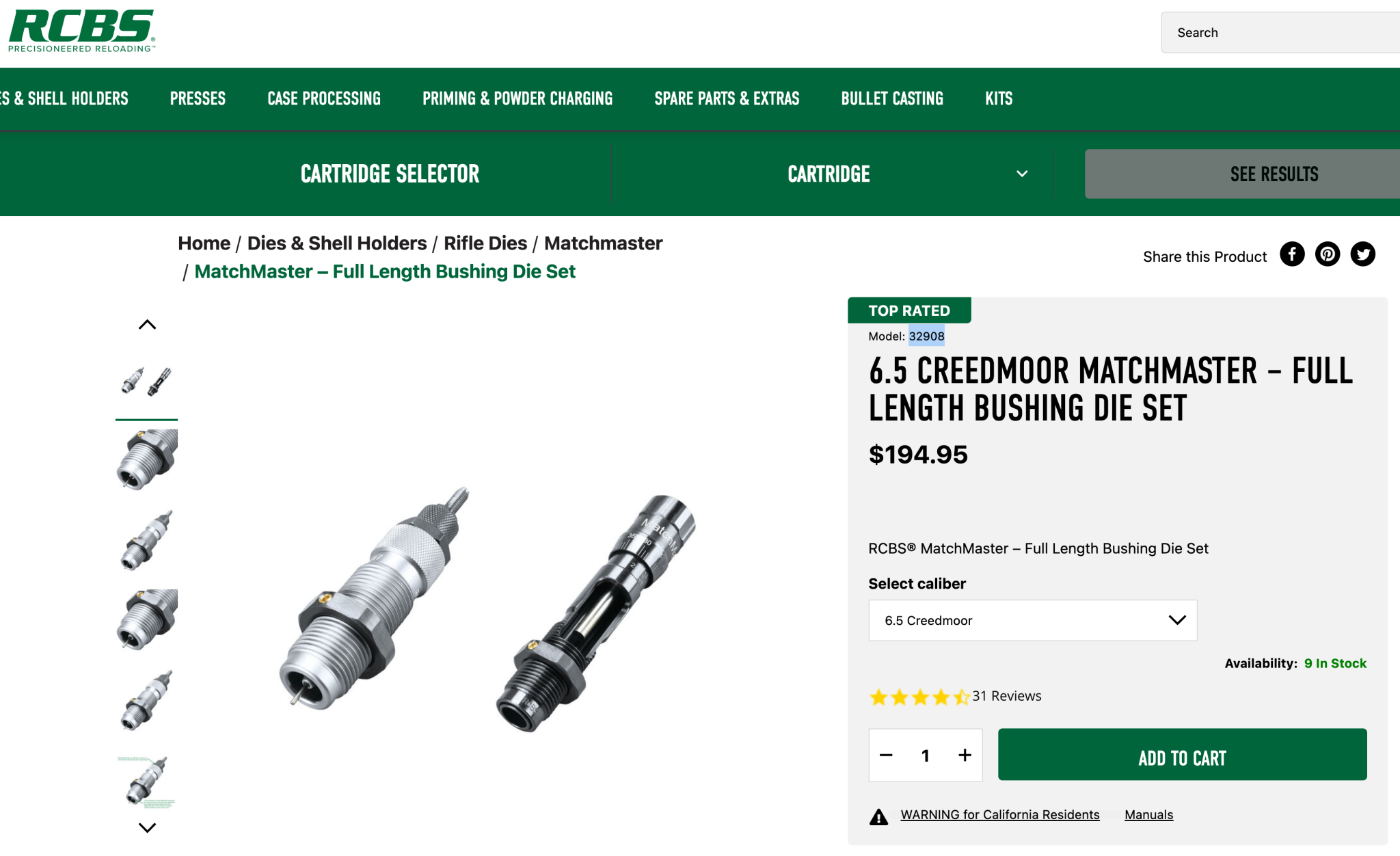
Task: Click the thumbnail carousel down arrow
Action: 147,827
